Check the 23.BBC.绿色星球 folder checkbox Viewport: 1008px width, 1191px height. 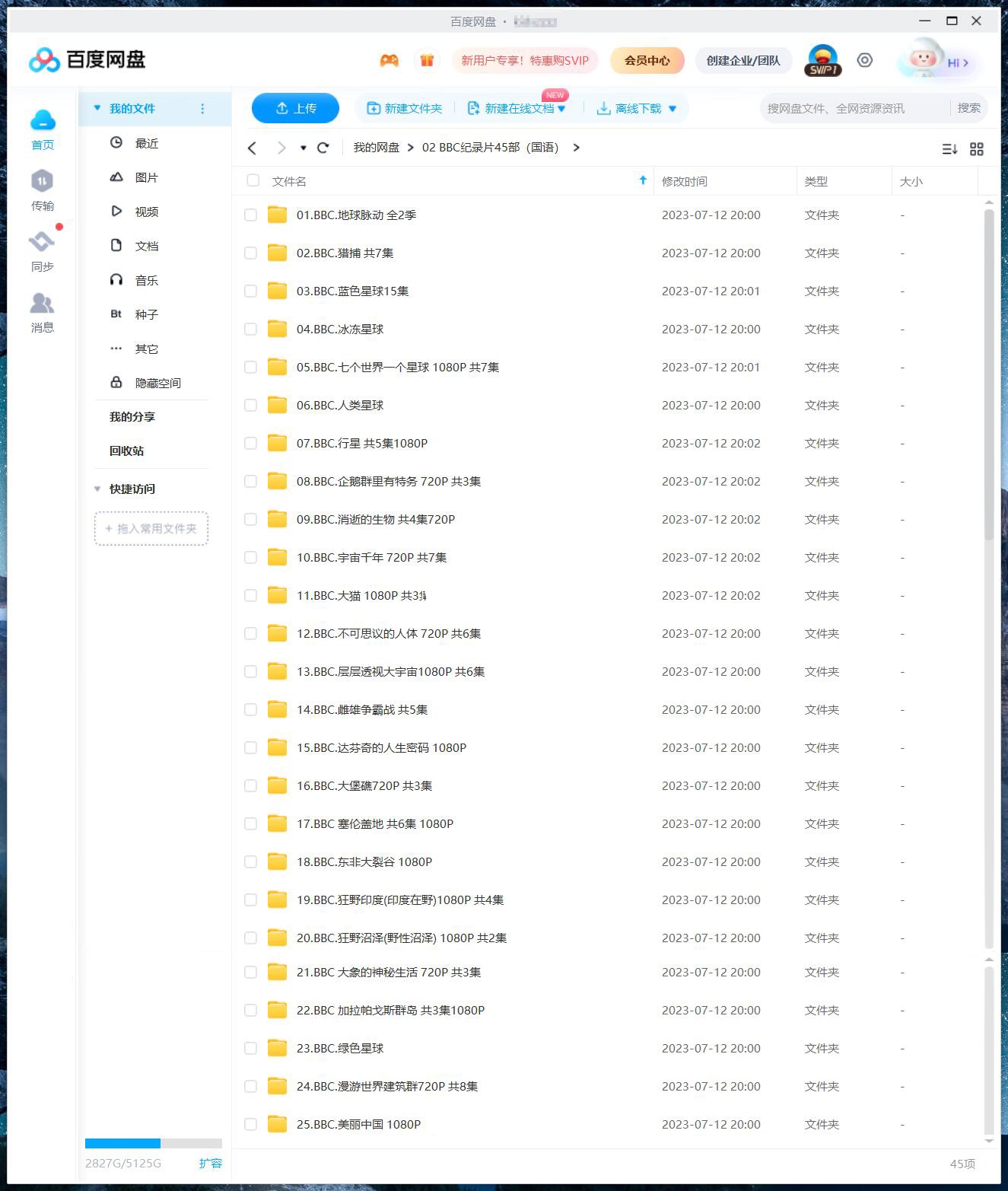coord(250,1048)
